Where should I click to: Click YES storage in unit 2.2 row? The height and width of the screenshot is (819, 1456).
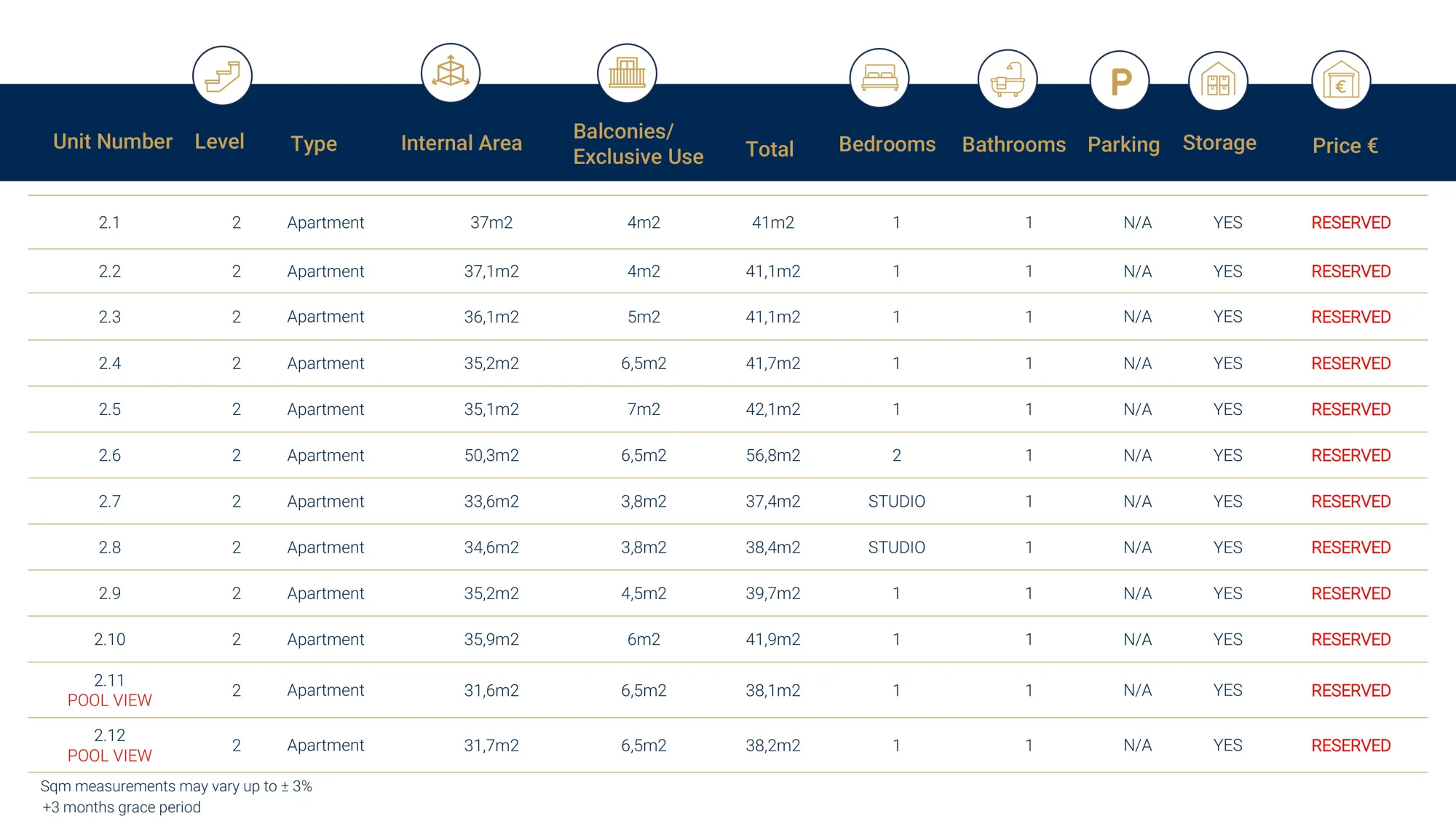tap(1227, 272)
